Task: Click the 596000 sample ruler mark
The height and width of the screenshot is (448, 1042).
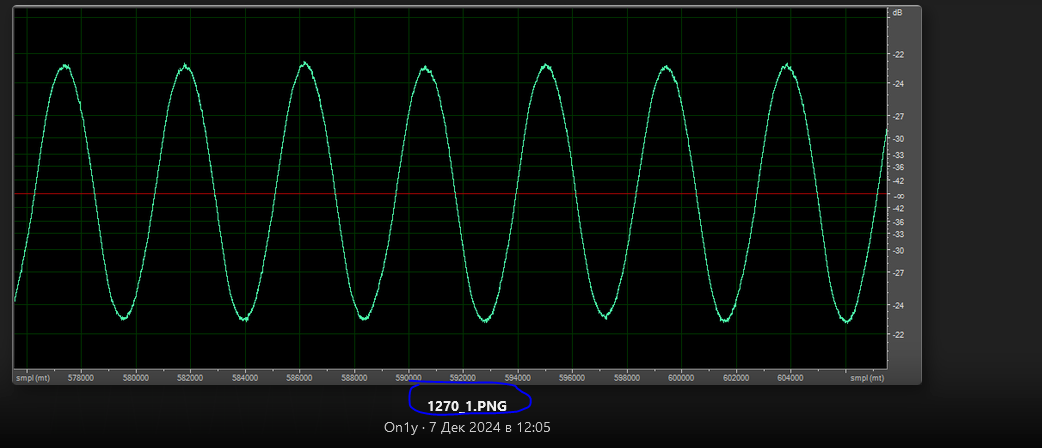Action: [572, 378]
